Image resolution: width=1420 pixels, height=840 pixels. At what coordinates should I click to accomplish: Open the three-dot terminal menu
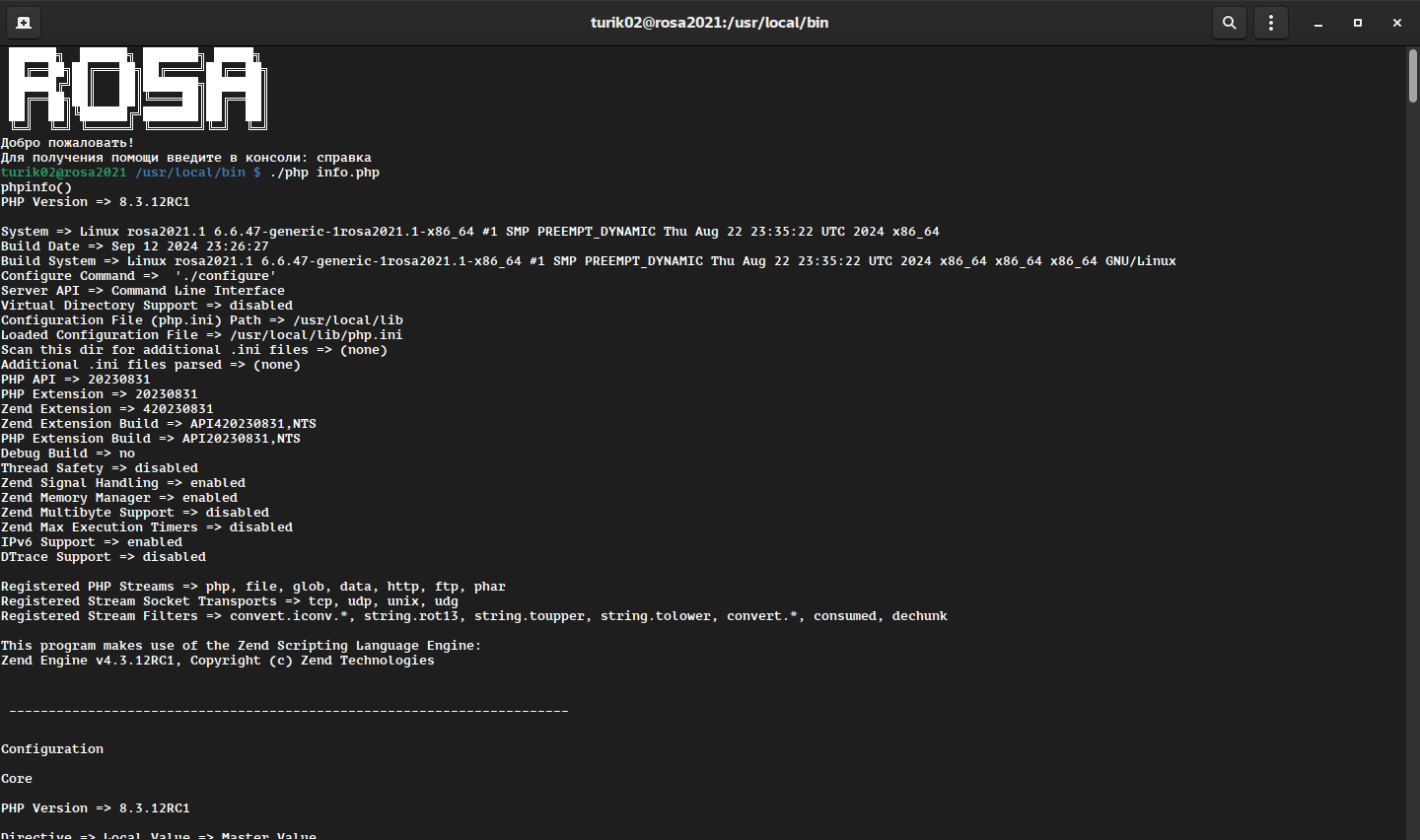[x=1271, y=23]
